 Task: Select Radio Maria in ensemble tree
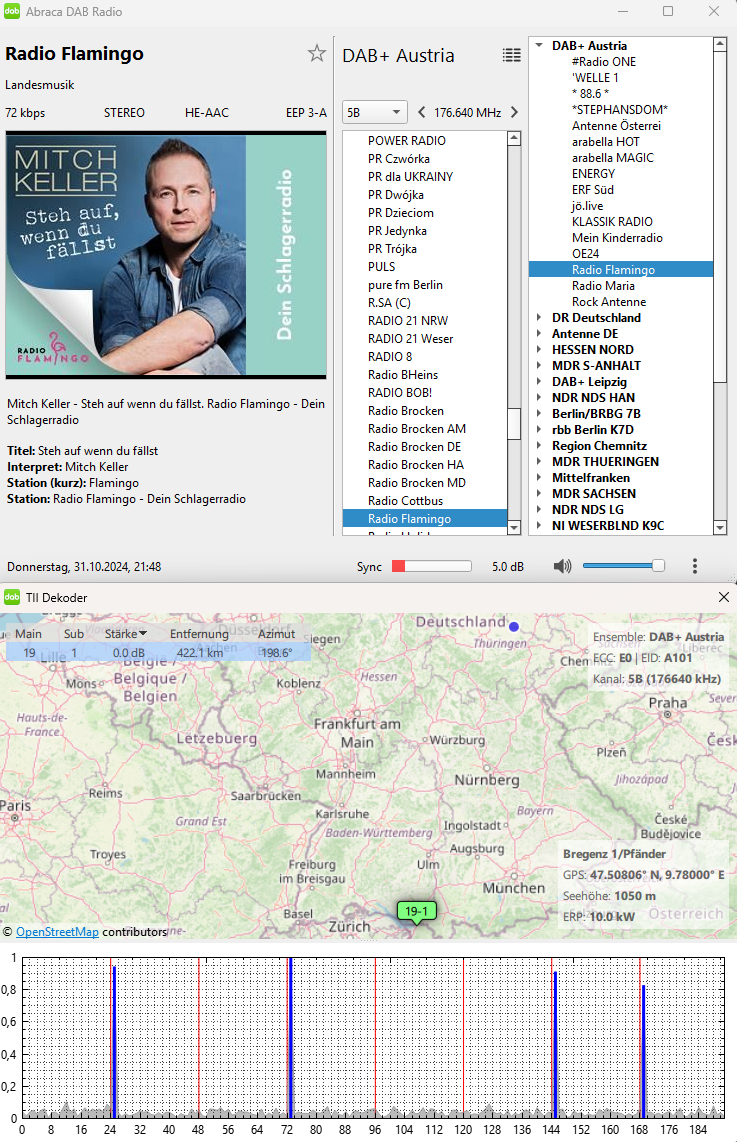point(603,286)
